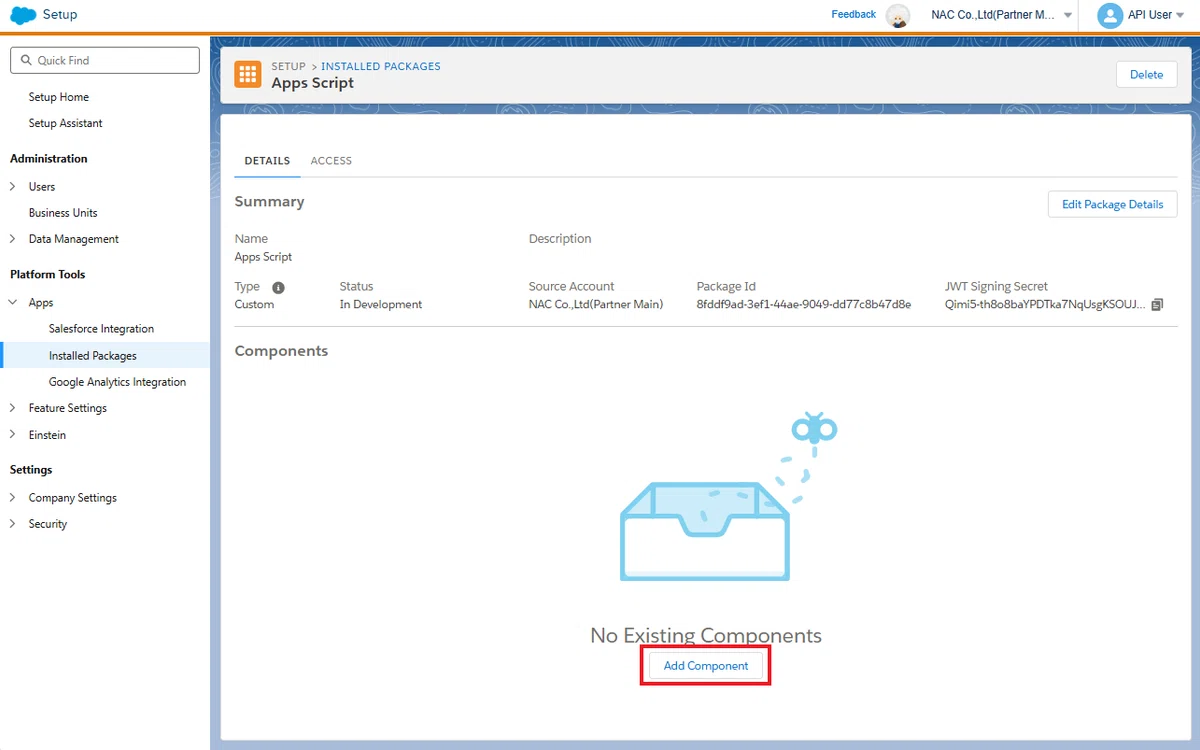Open Setup Assistant in sidebar
Image resolution: width=1200 pixels, height=750 pixels.
[66, 123]
